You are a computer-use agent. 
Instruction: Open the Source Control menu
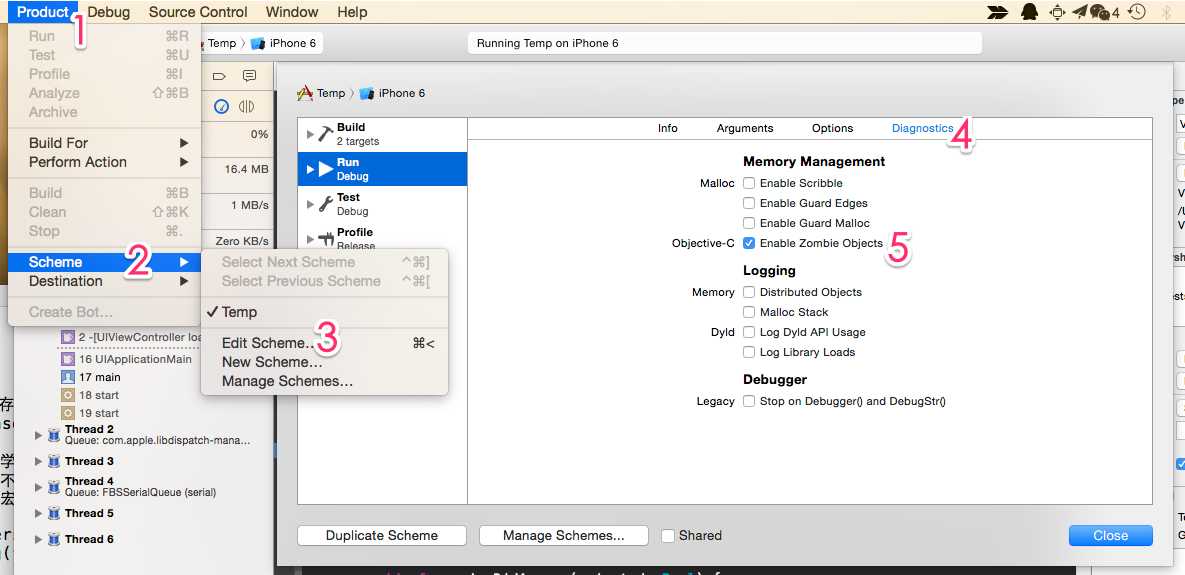pyautogui.click(x=198, y=12)
